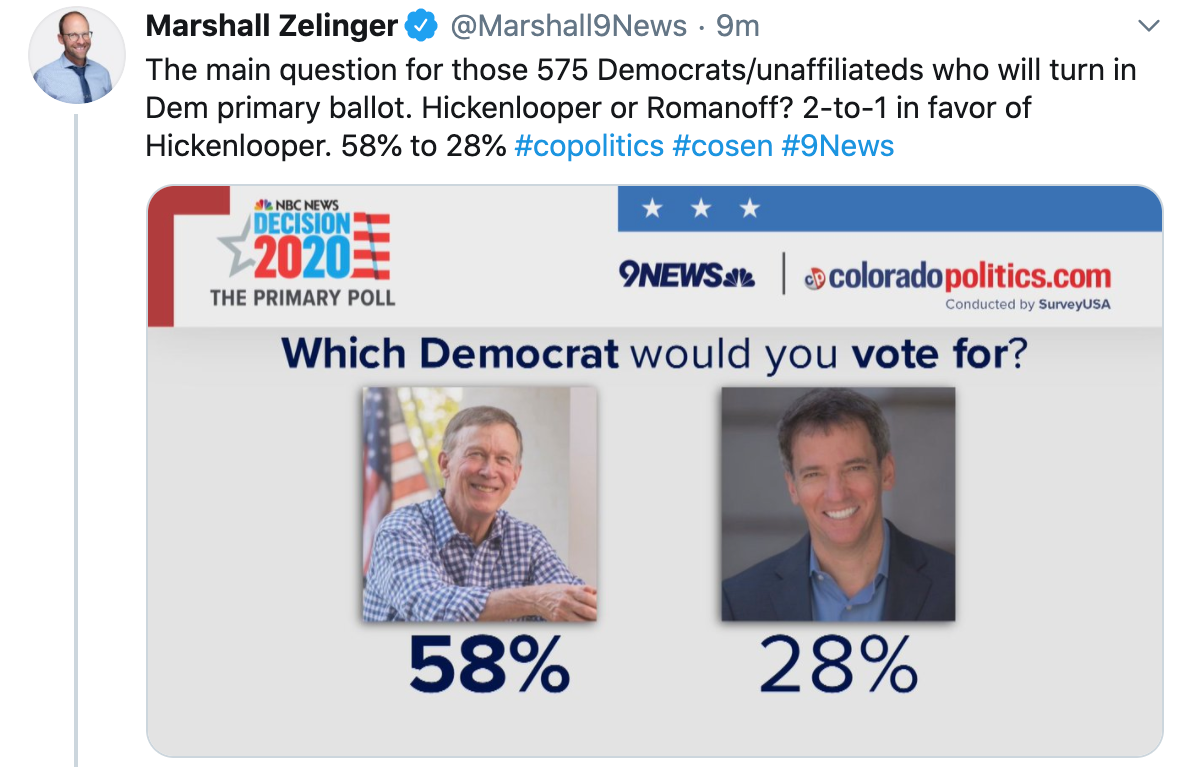Click the 9NEWS logo in poll graphic
The image size is (1190, 767).
(x=686, y=275)
